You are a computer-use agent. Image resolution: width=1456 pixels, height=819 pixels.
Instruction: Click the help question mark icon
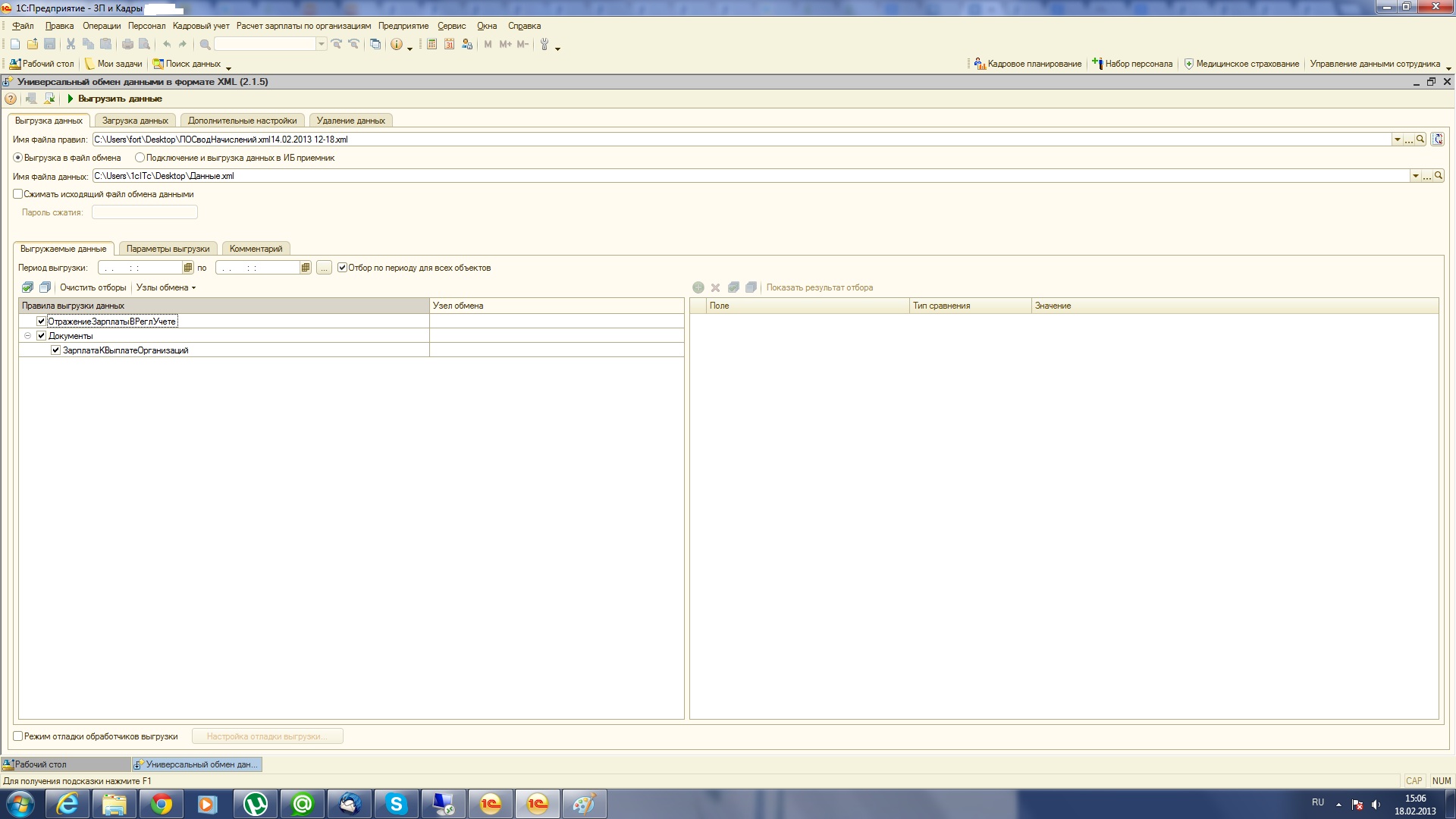[11, 99]
